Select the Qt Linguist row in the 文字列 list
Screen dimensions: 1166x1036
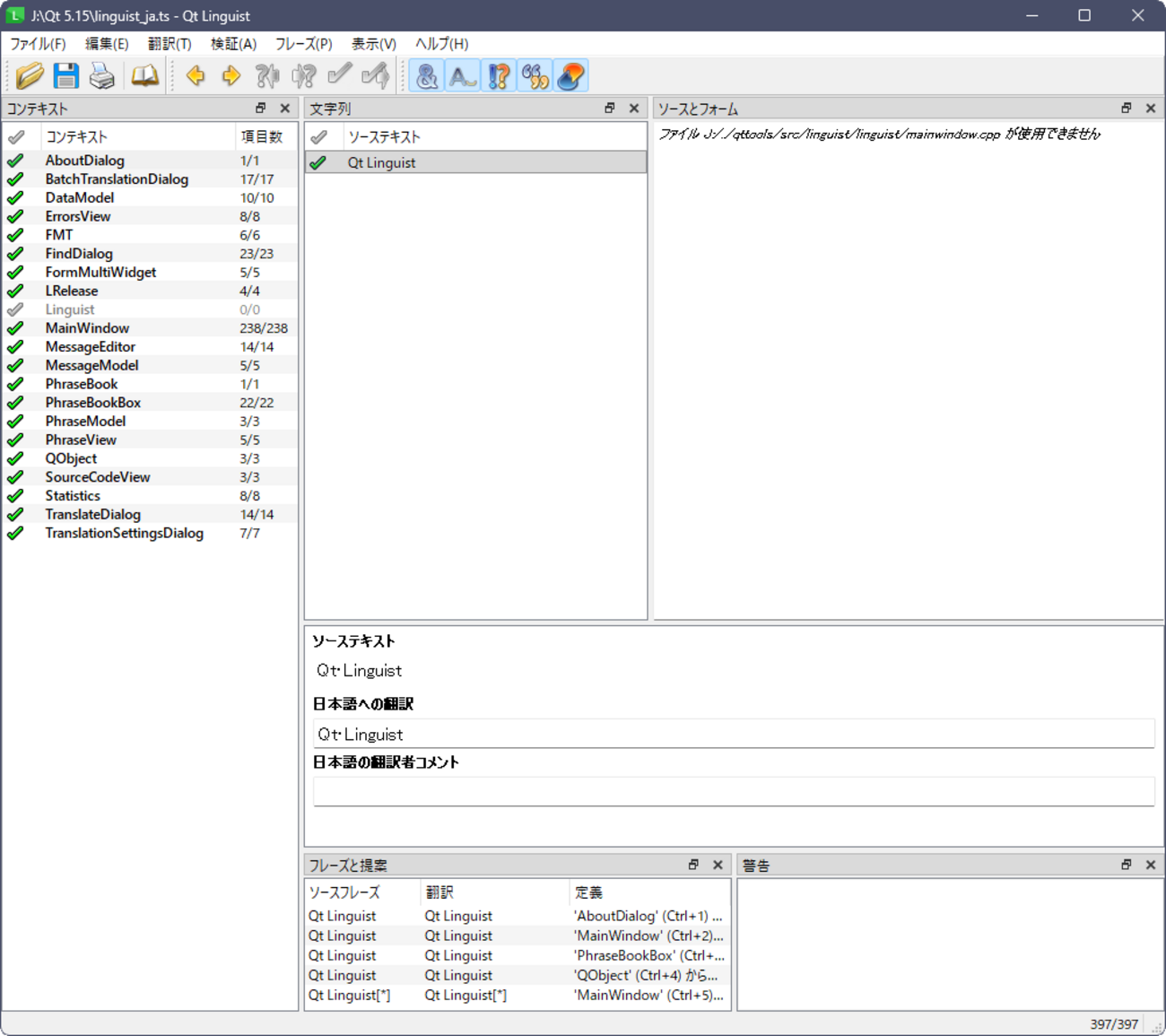(476, 162)
